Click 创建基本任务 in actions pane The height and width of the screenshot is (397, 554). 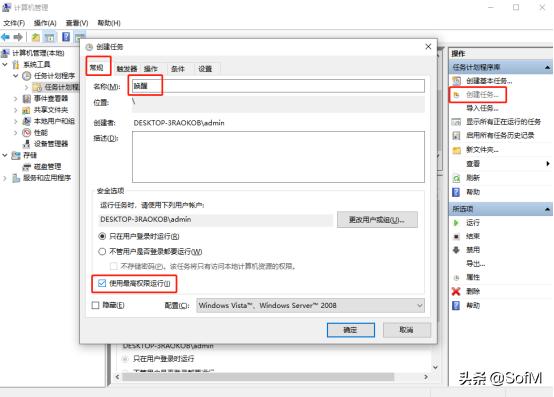tap(489, 81)
